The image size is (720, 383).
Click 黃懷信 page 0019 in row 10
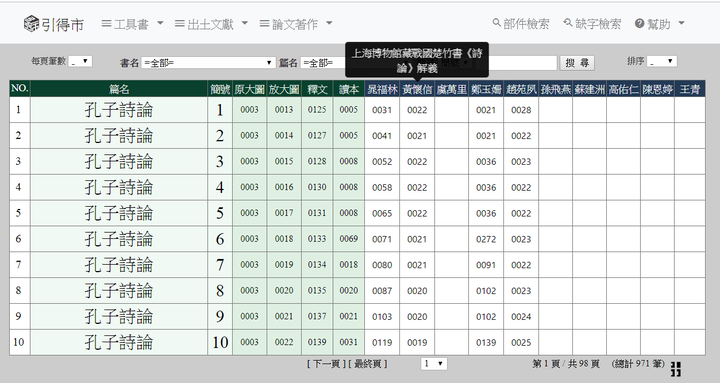(417, 343)
